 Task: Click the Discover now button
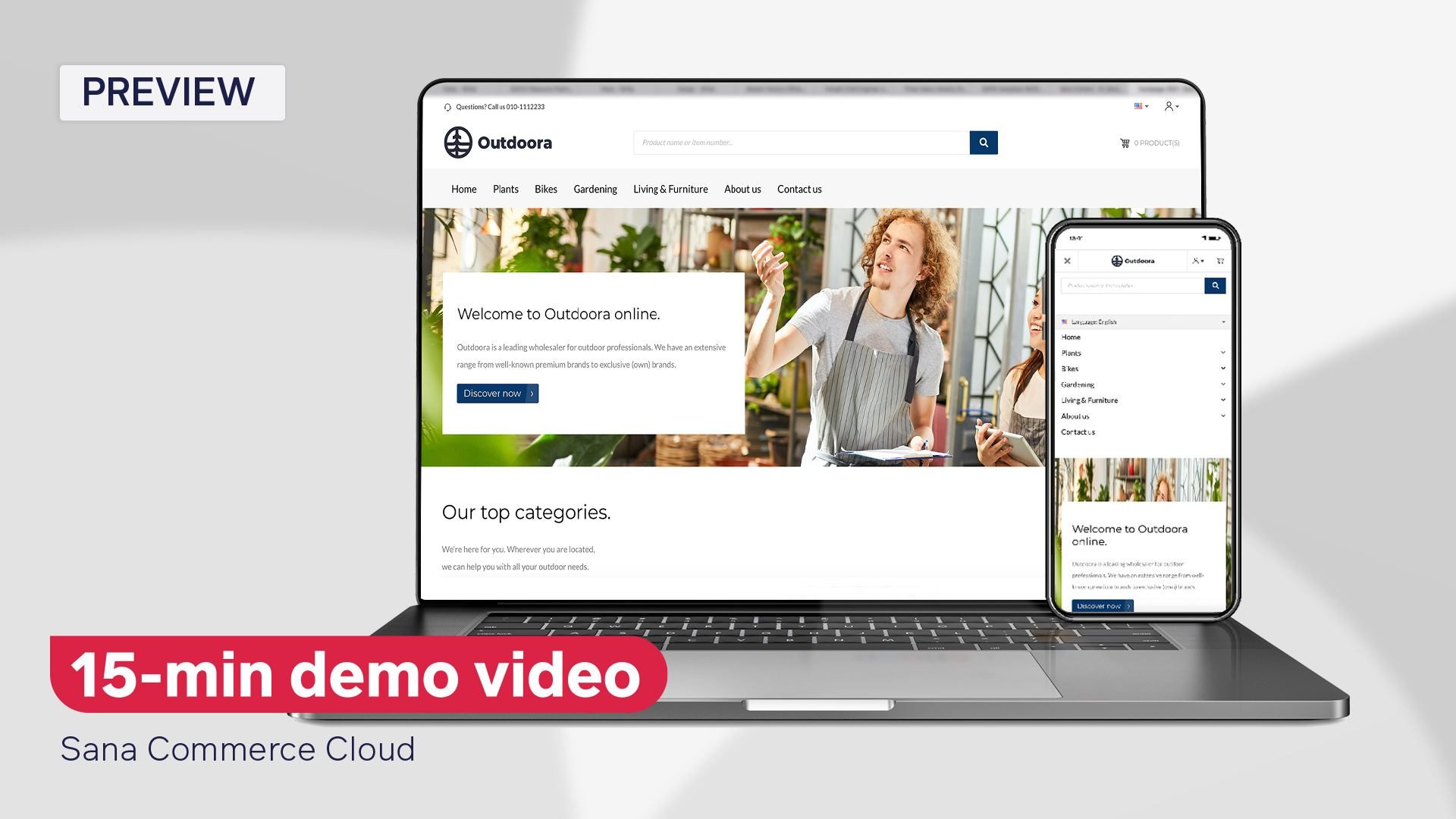(x=497, y=393)
